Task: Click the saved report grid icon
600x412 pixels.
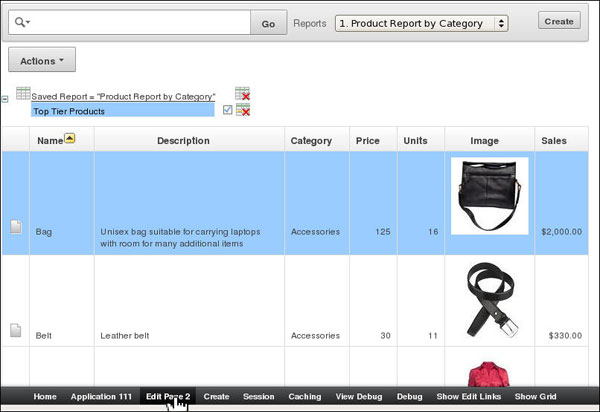Action: (x=23, y=93)
